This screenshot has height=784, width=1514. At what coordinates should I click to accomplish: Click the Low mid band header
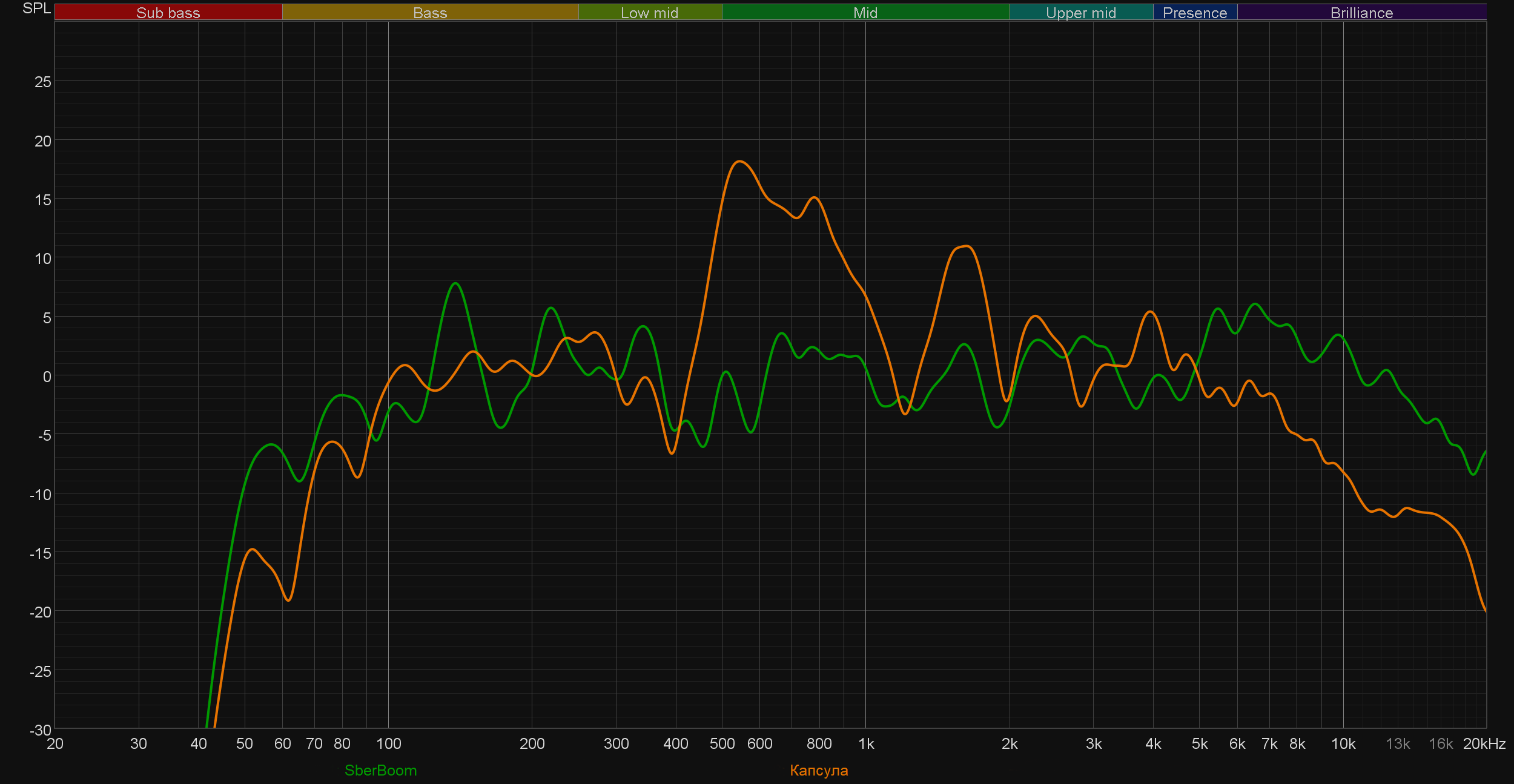(649, 12)
